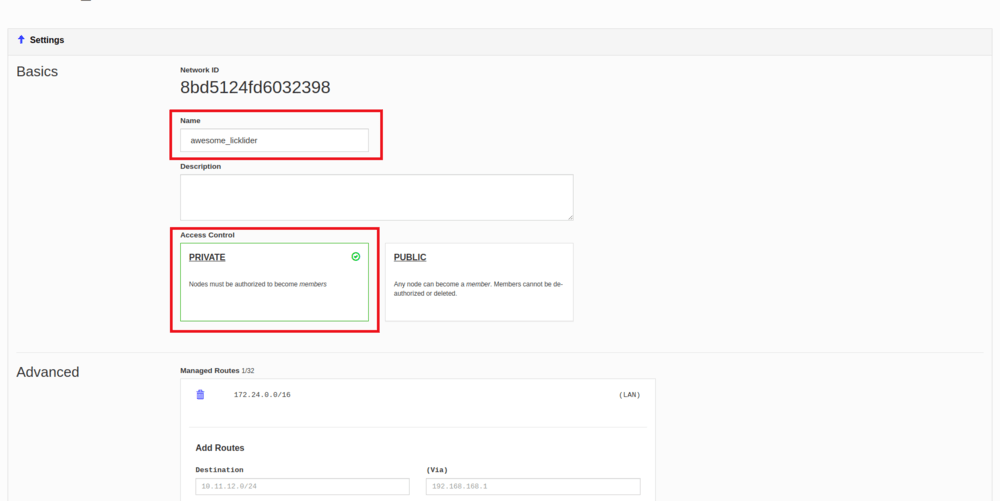
Task: Grab the Description box resize handle
Action: pyautogui.click(x=570, y=217)
